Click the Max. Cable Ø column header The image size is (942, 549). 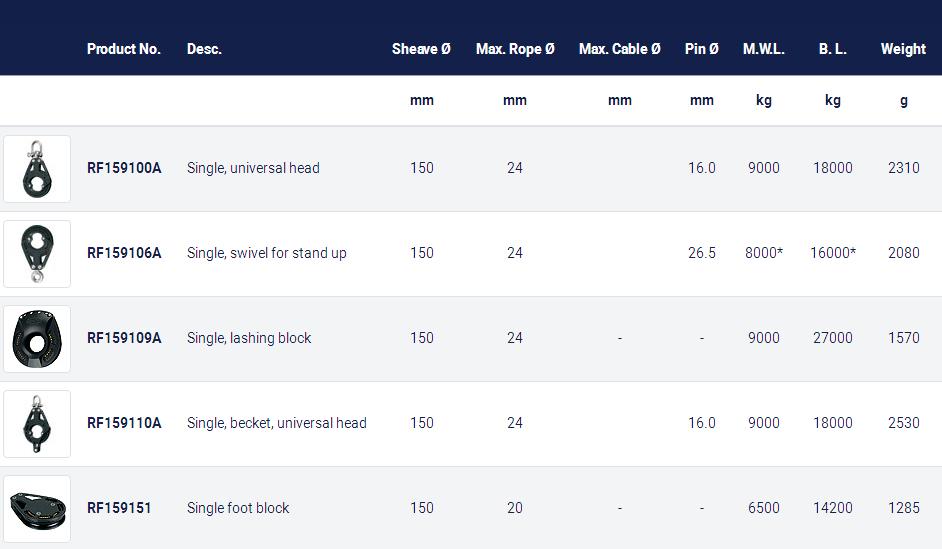pos(619,49)
